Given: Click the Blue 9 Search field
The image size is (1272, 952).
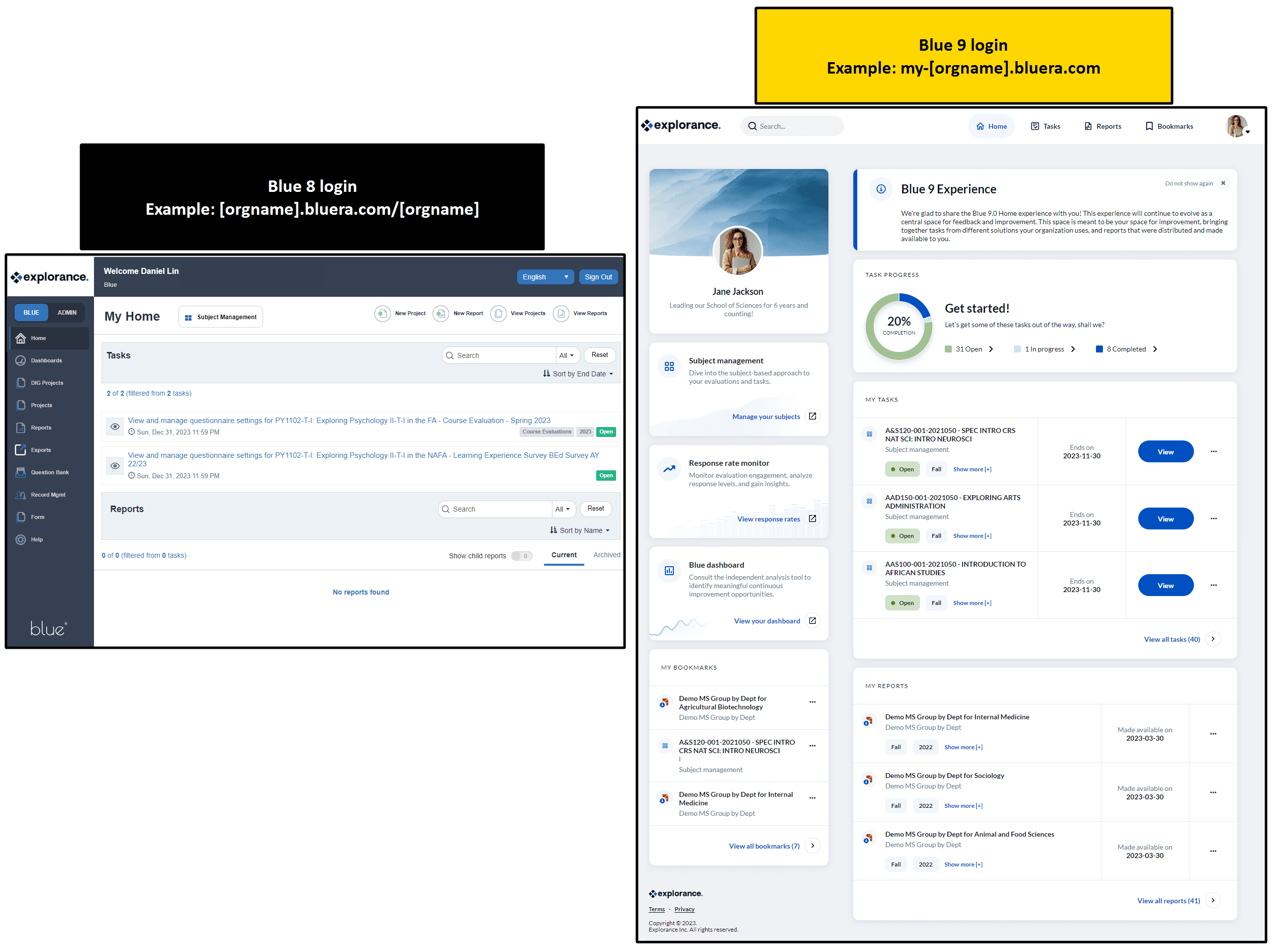Looking at the screenshot, I should pyautogui.click(x=792, y=126).
